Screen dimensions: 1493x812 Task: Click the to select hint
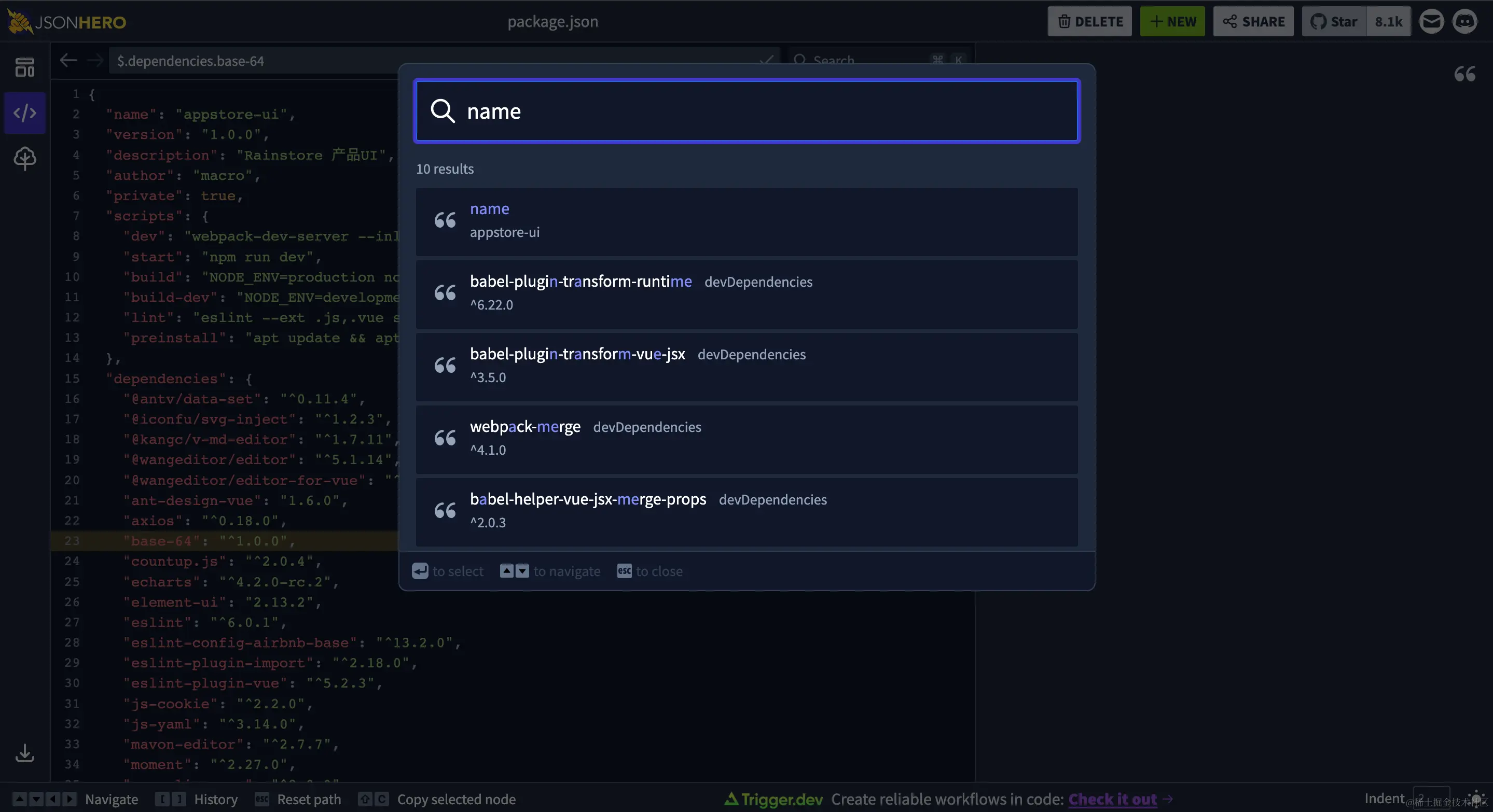click(448, 570)
